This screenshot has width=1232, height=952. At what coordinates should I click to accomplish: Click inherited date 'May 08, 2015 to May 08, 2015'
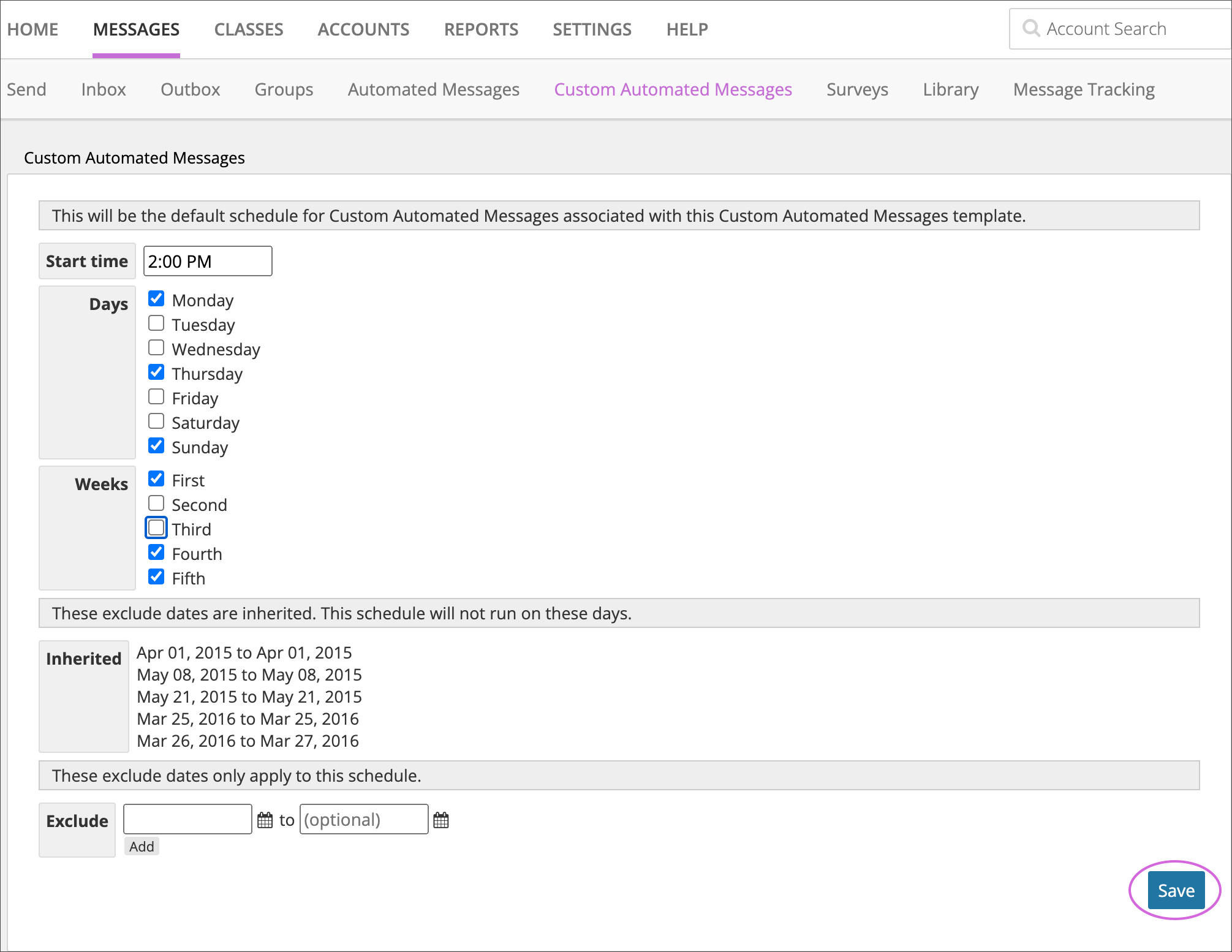point(249,674)
